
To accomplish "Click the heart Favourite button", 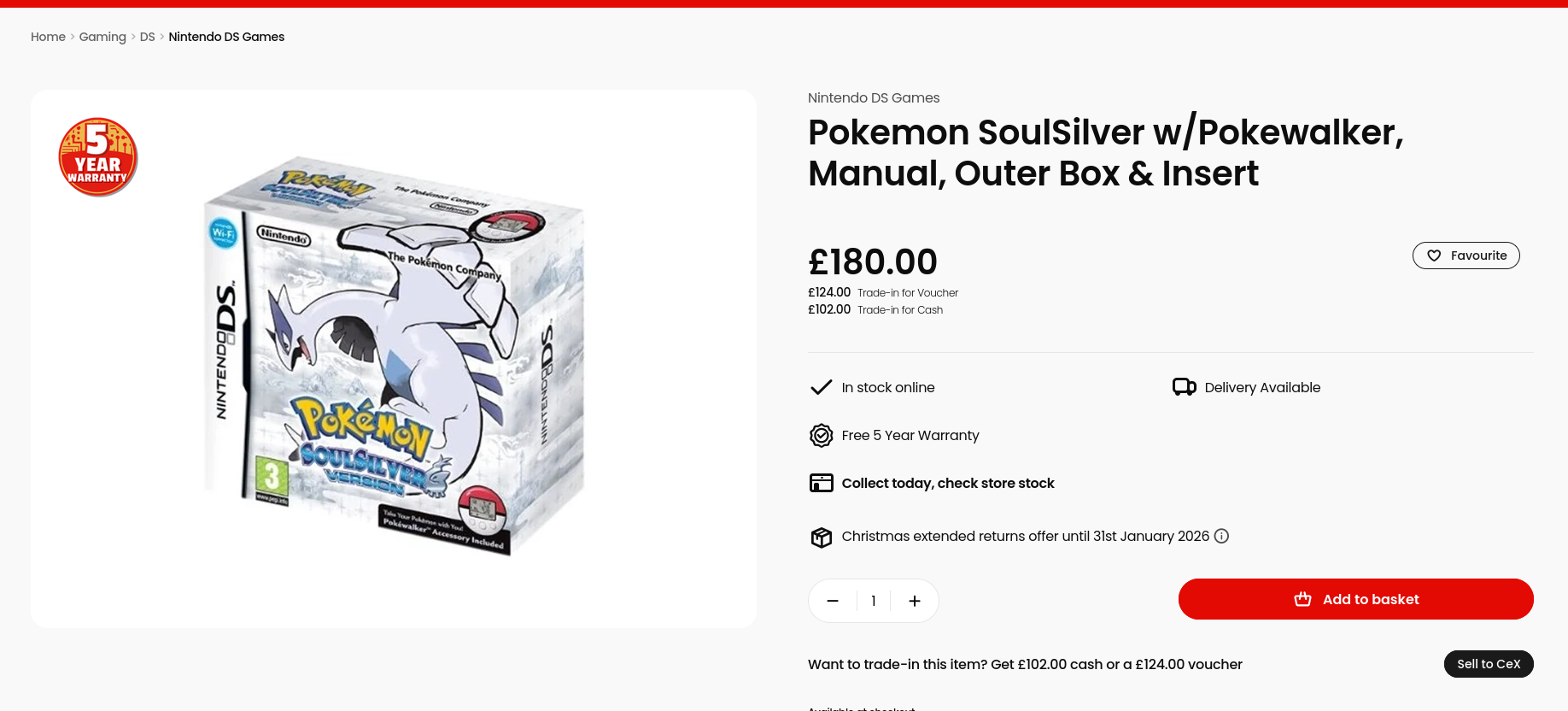I will [x=1466, y=256].
